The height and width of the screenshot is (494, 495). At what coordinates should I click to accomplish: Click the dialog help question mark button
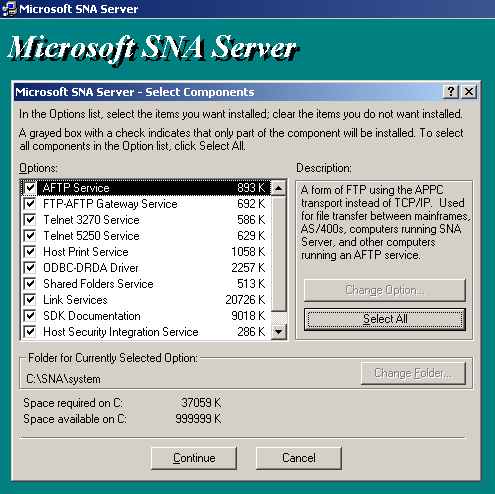(x=451, y=91)
